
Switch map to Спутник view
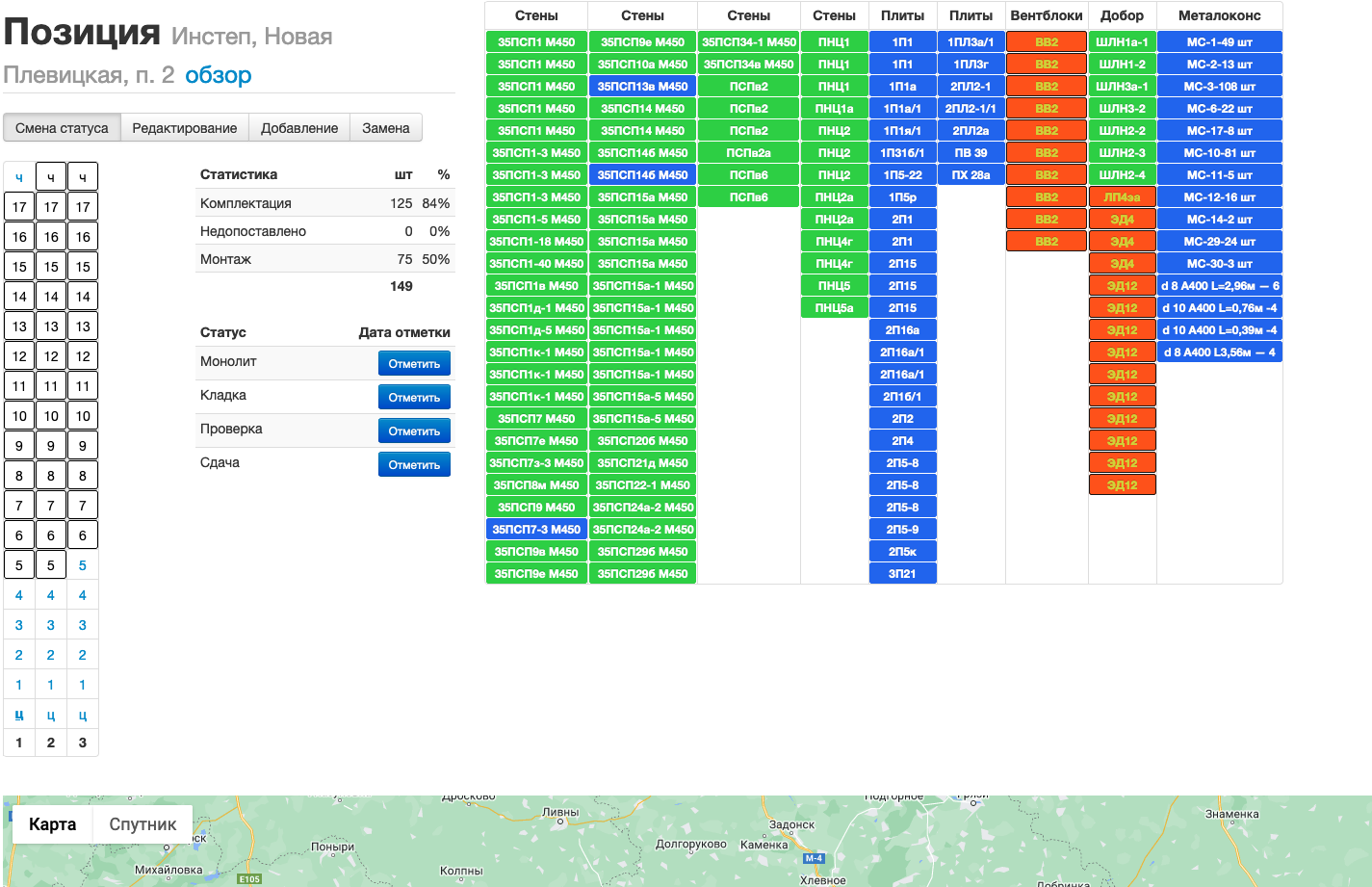(142, 824)
